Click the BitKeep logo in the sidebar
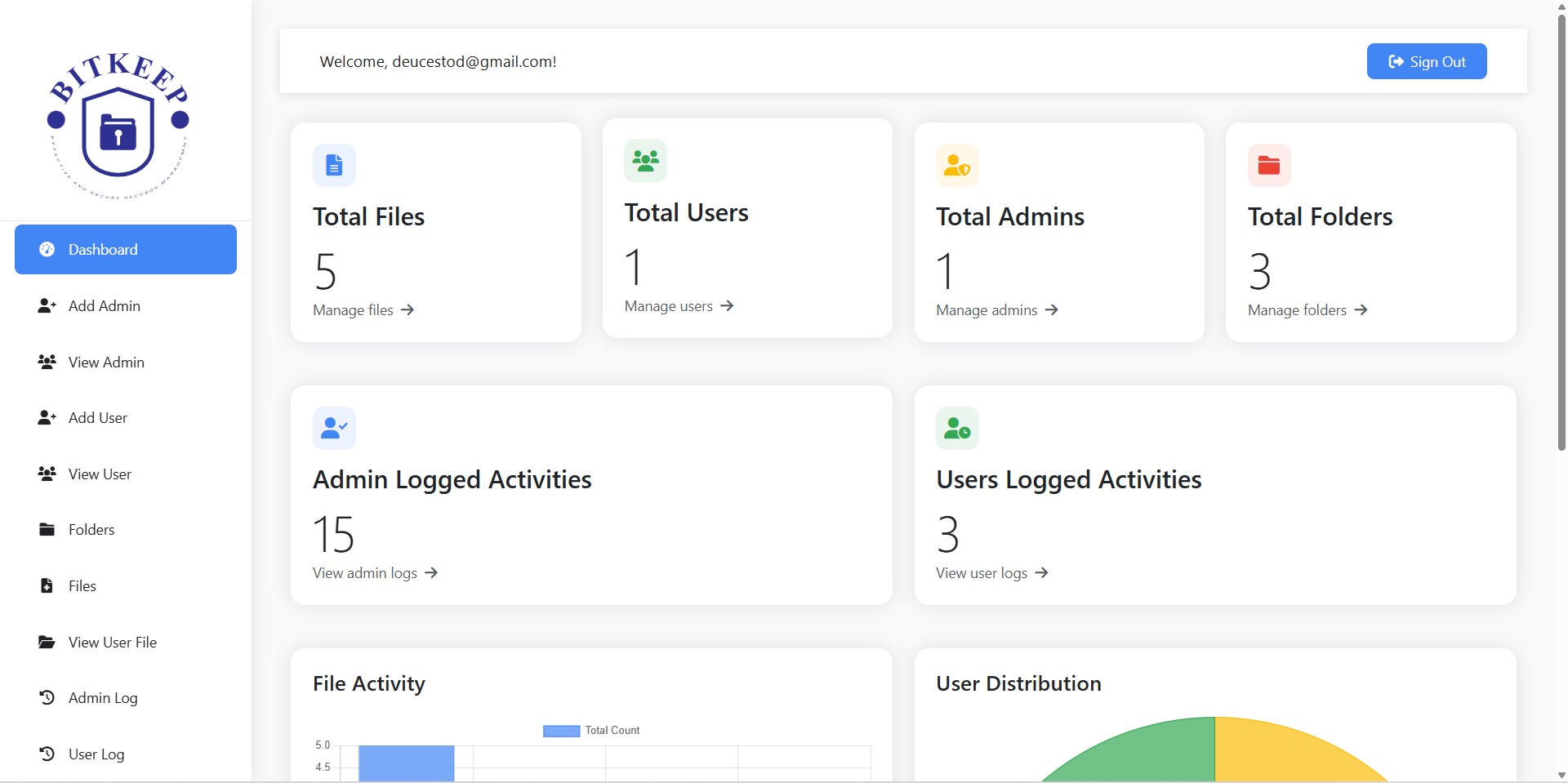Image resolution: width=1568 pixels, height=783 pixels. tap(118, 127)
